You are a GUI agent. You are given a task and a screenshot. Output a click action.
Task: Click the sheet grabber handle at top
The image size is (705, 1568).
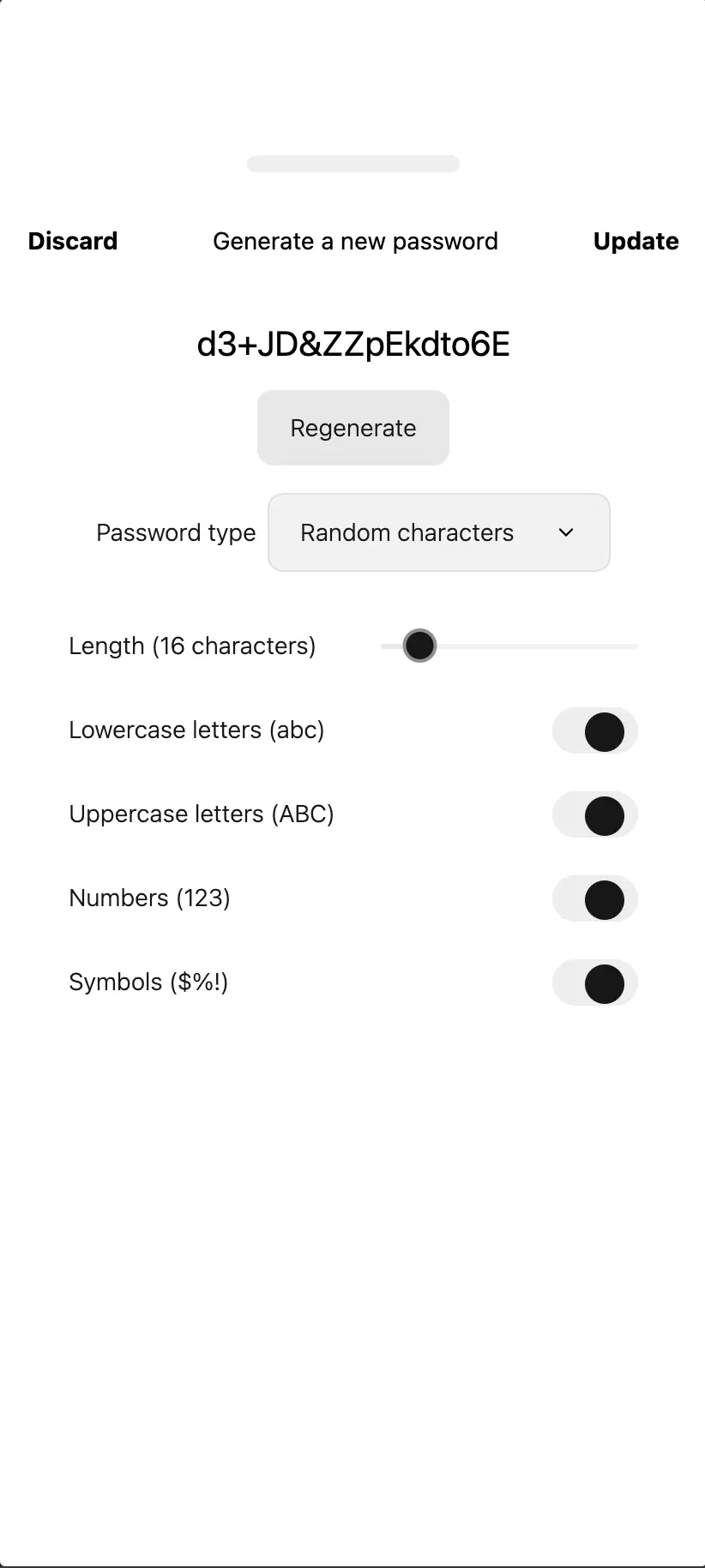point(353,164)
